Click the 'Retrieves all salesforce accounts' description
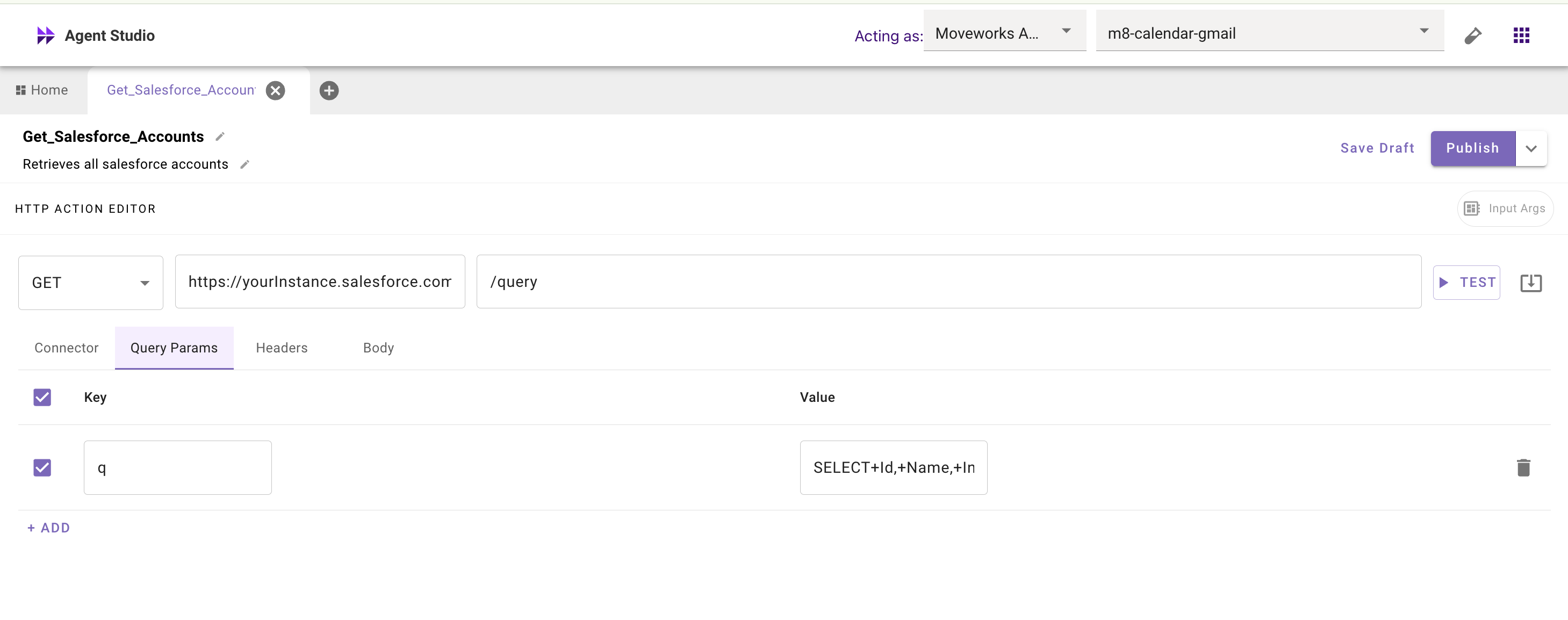1568x620 pixels. click(x=125, y=164)
